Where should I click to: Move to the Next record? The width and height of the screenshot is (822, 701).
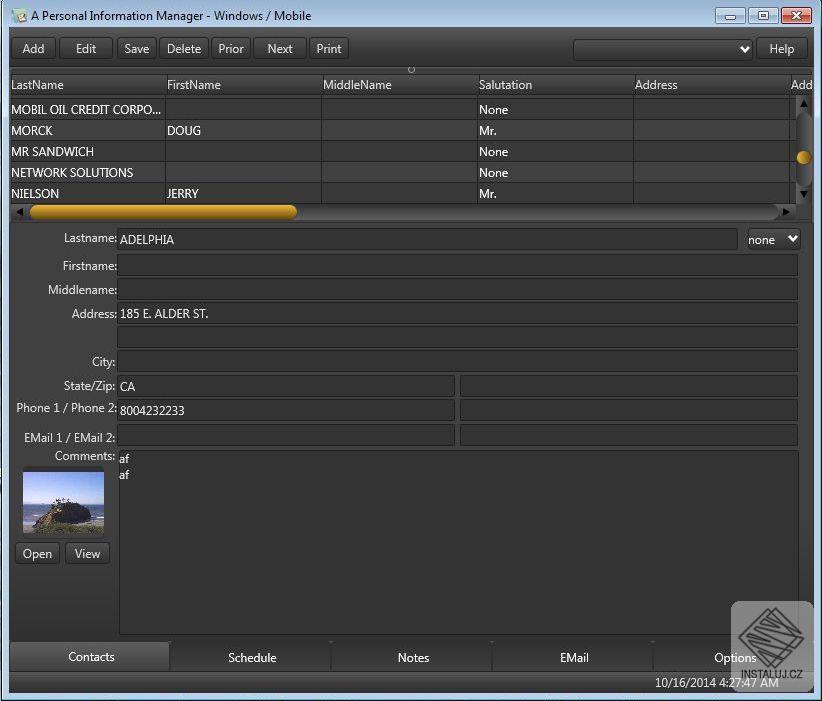pos(280,48)
